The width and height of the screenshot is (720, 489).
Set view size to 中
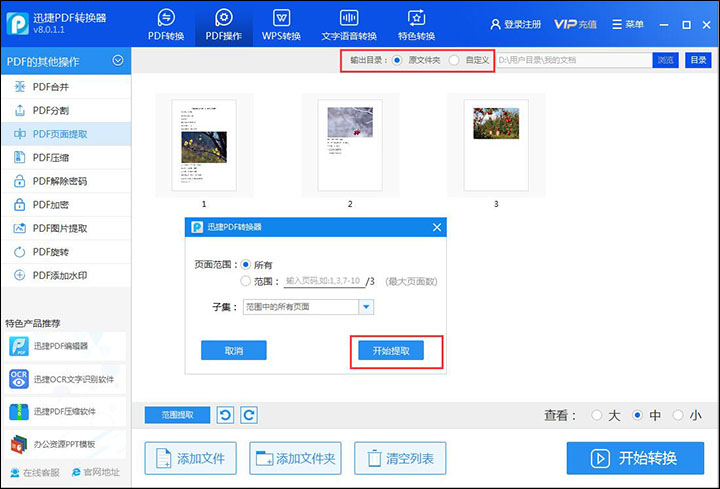tap(637, 415)
